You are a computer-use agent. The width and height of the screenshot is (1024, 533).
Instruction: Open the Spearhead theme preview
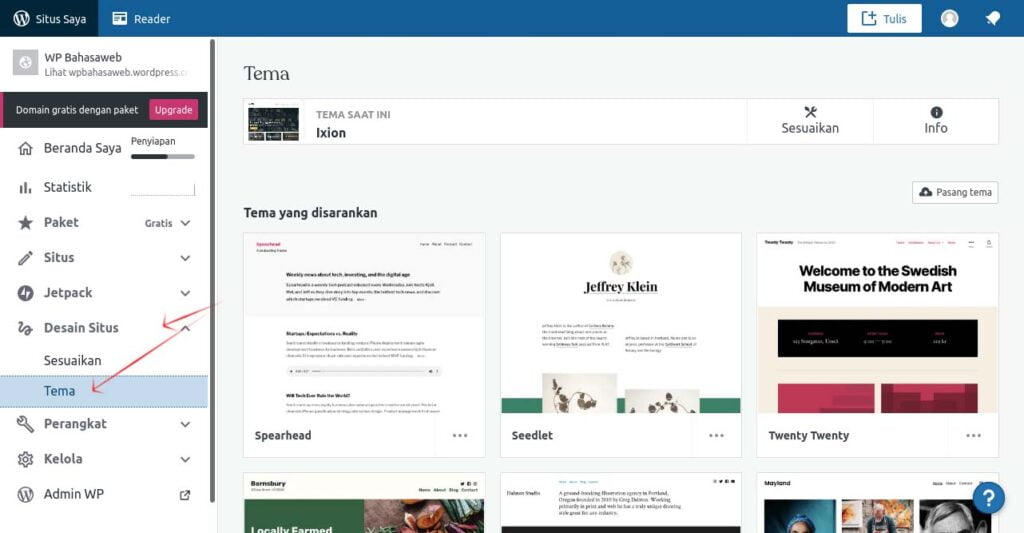[x=364, y=323]
